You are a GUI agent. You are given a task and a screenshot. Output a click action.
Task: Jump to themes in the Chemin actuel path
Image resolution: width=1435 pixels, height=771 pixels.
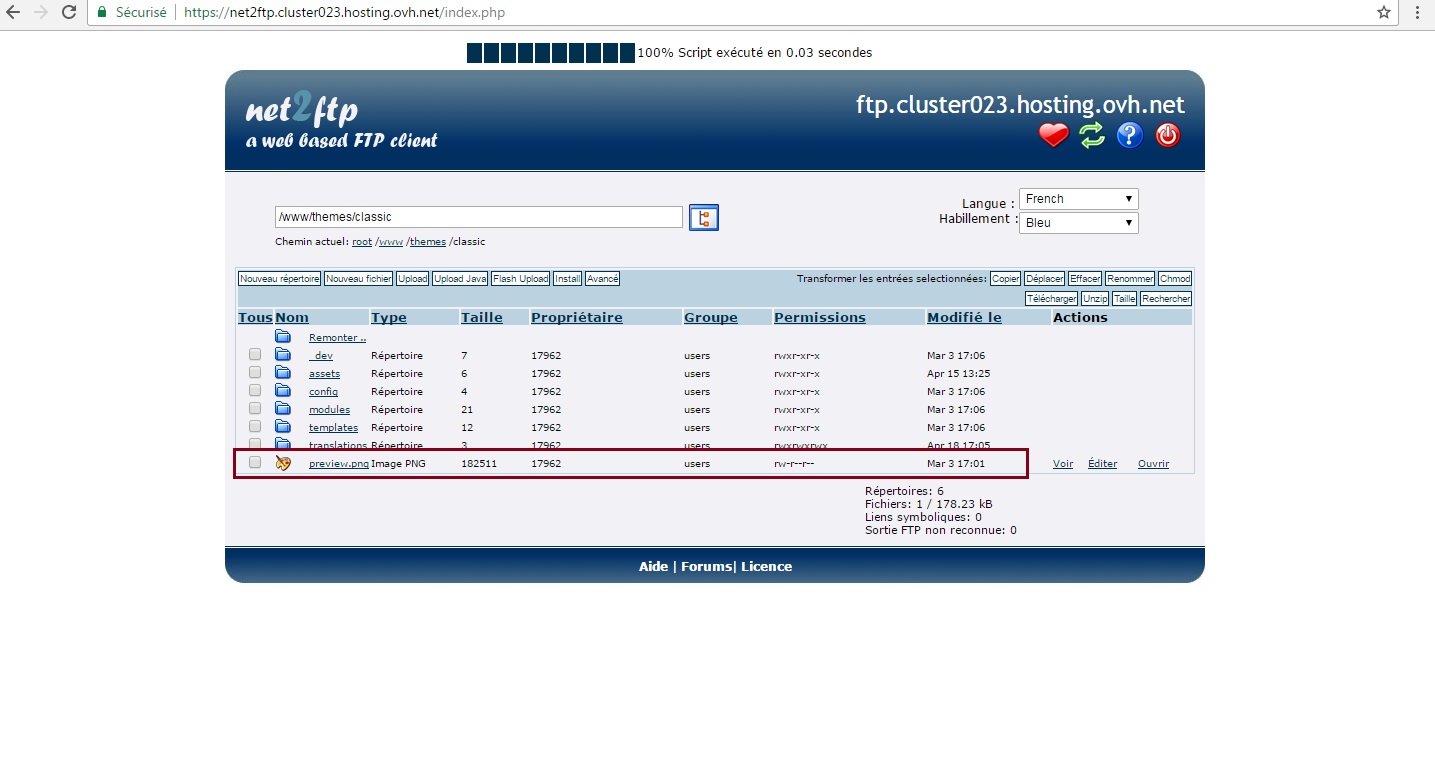(x=428, y=242)
